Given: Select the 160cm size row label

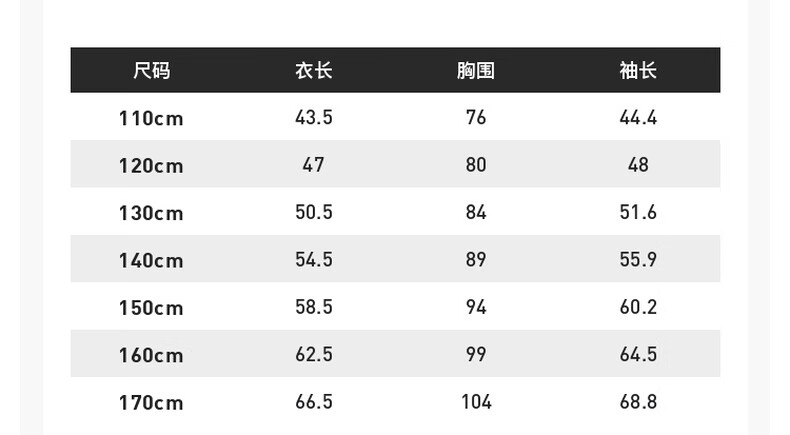Looking at the screenshot, I should (x=151, y=355).
